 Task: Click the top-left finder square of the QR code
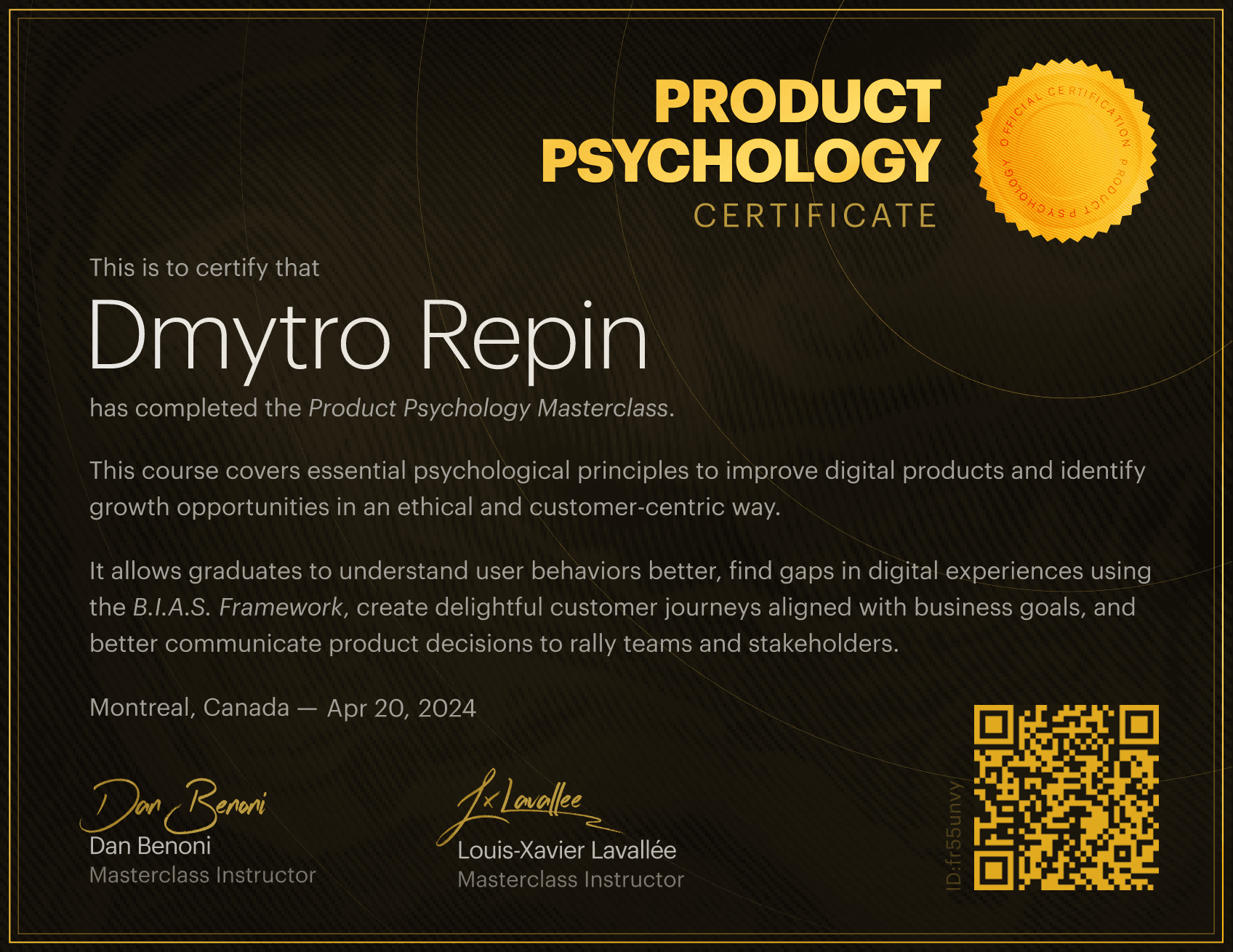pos(993,725)
